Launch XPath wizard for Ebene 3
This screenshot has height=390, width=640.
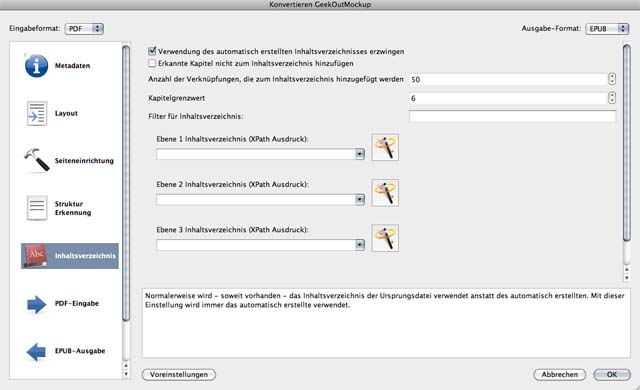[x=385, y=238]
